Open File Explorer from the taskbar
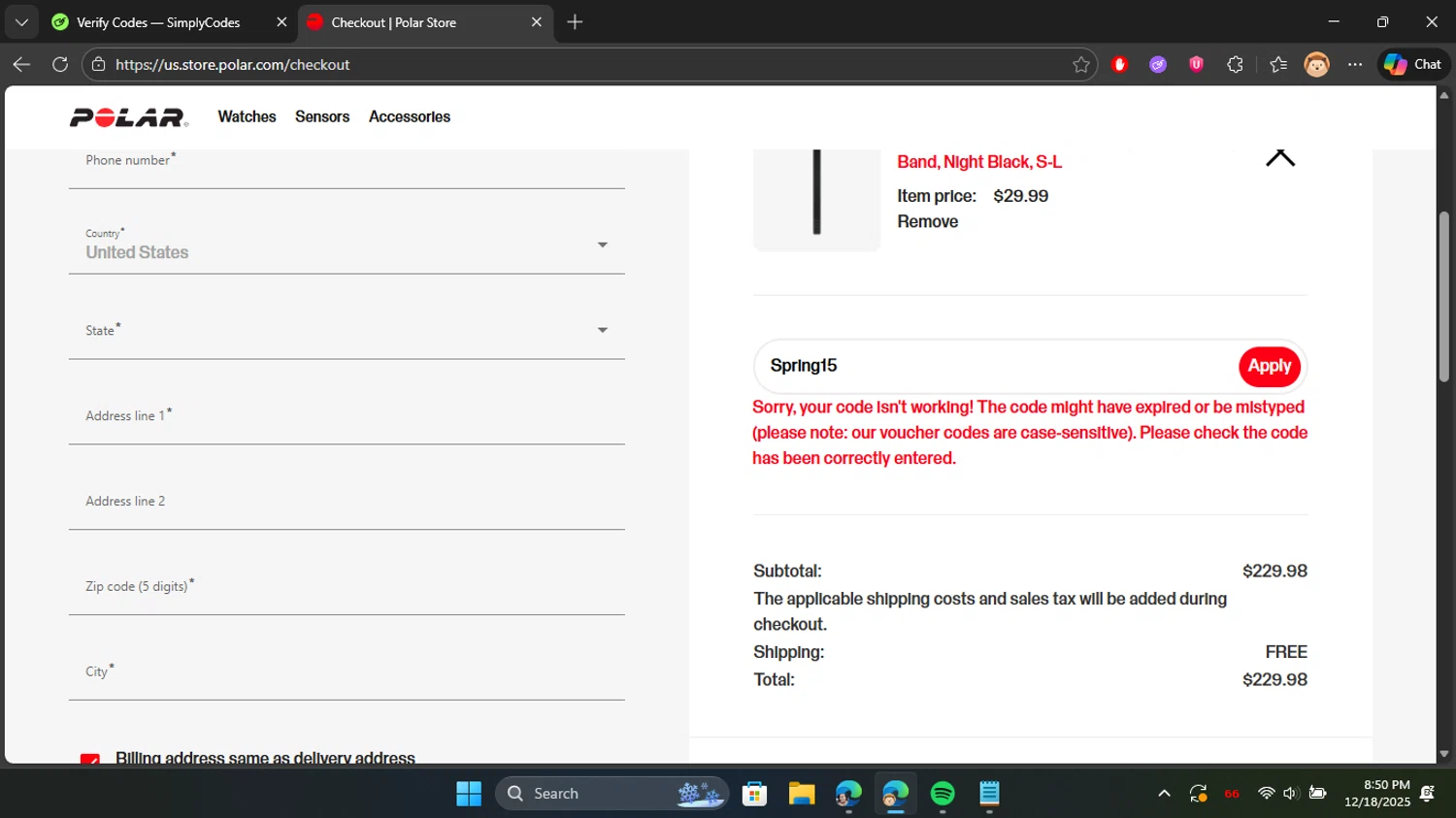The width and height of the screenshot is (1456, 818). pos(802,794)
